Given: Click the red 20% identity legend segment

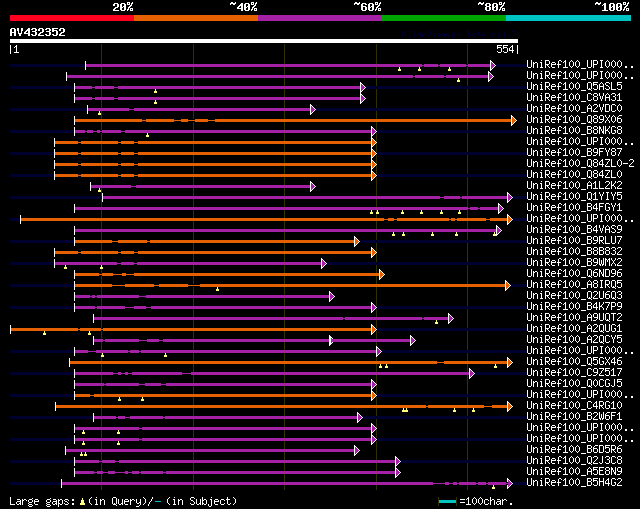Looking at the screenshot, I should (72, 18).
